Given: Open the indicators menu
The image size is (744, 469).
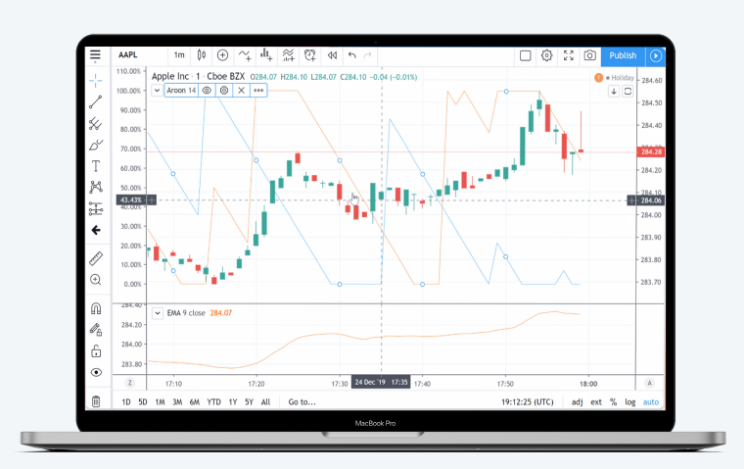Looking at the screenshot, I should point(244,56).
